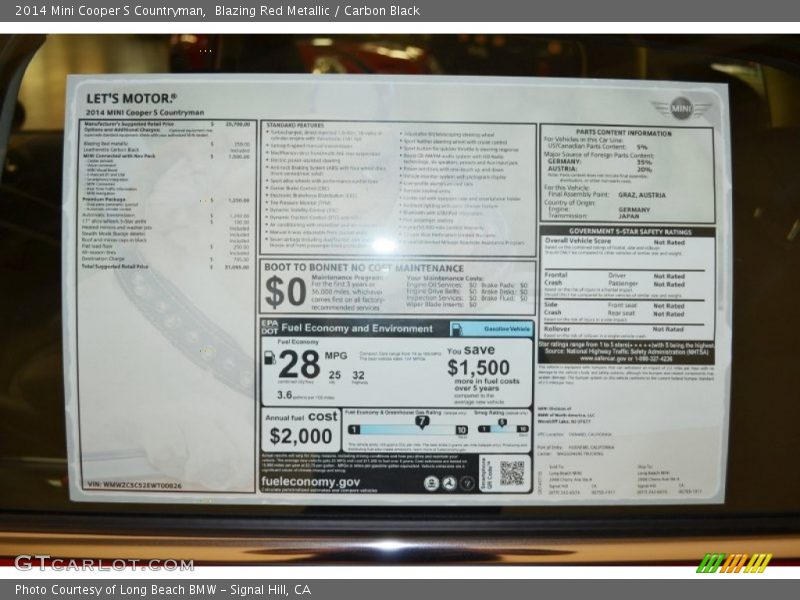The image size is (800, 600).
Task: Click the $2,000 annual fuel cost
Action: (x=301, y=436)
